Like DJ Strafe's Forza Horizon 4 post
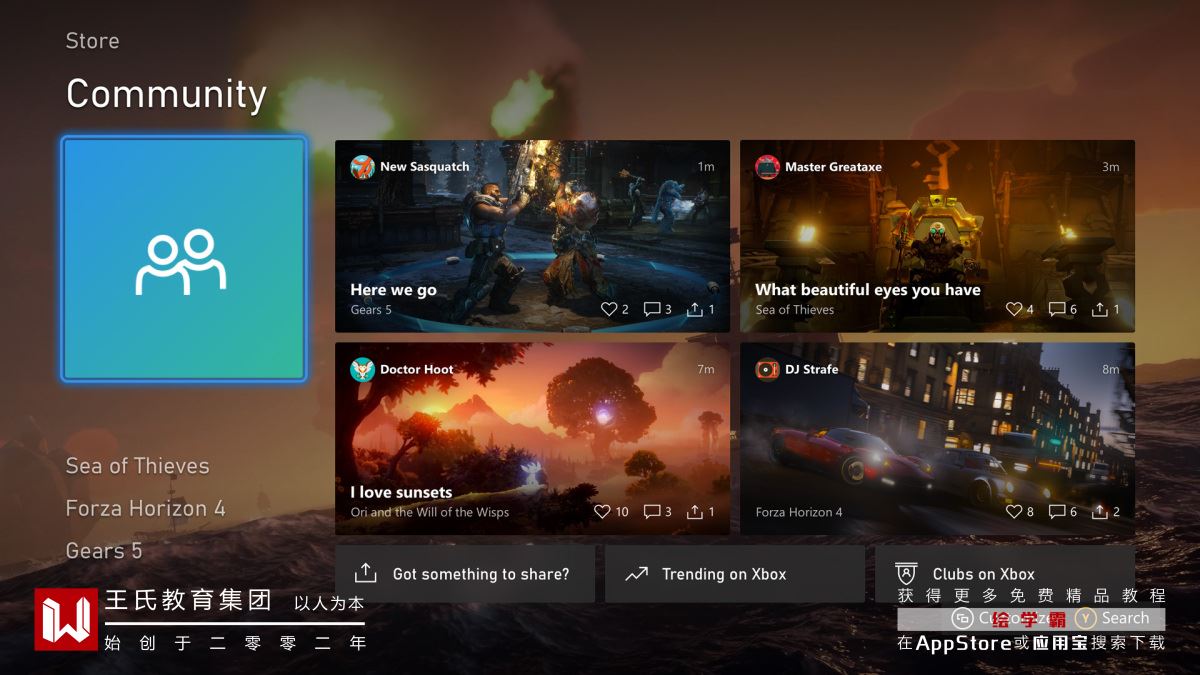This screenshot has height=675, width=1200. click(1014, 511)
